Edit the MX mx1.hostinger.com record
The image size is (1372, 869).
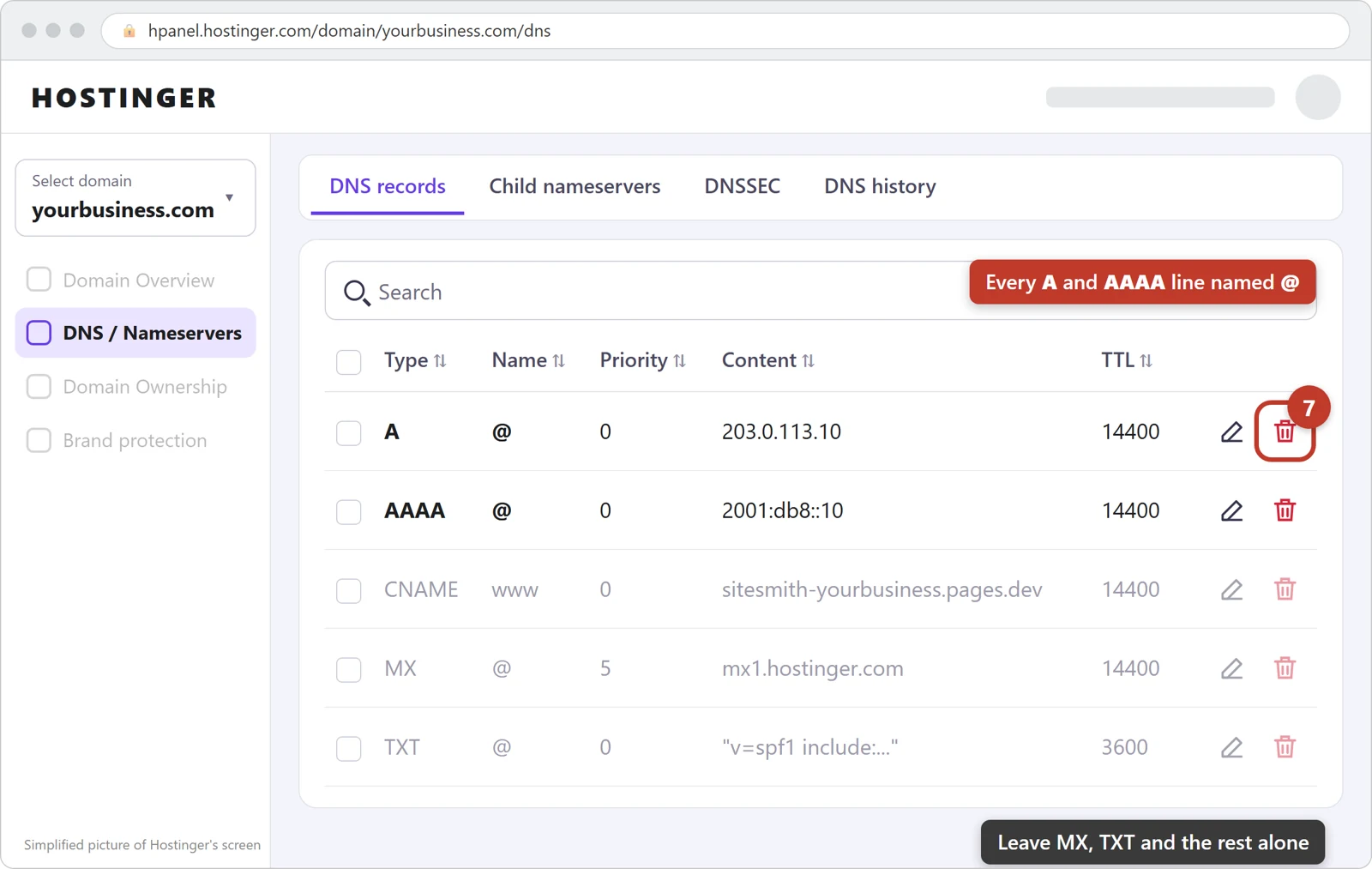(1231, 668)
